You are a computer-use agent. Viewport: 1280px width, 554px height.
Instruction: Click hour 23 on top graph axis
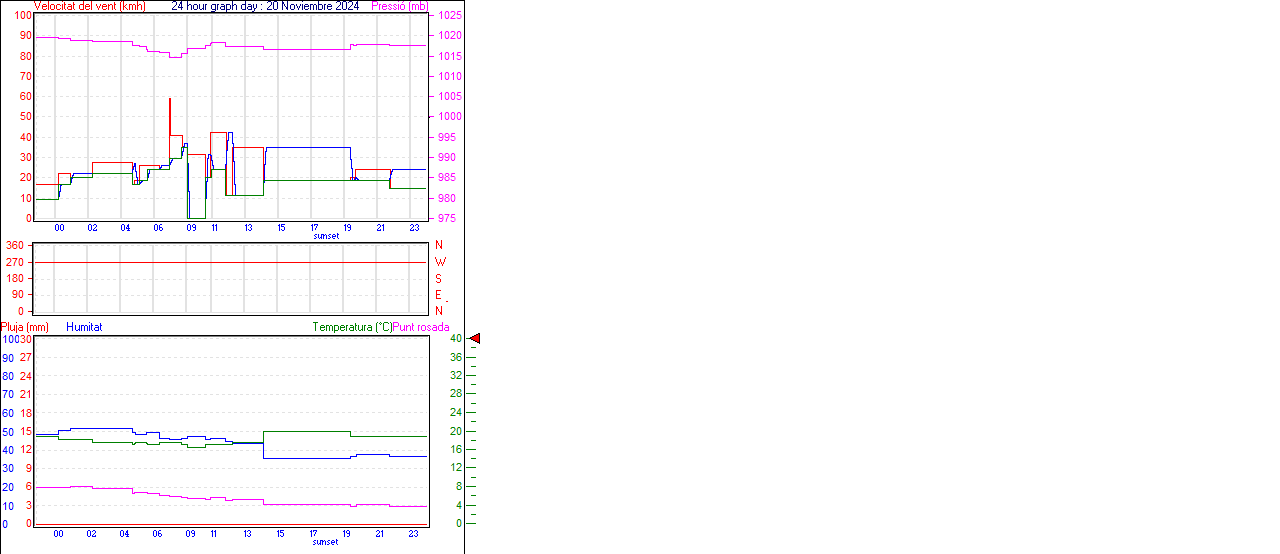[x=414, y=228]
